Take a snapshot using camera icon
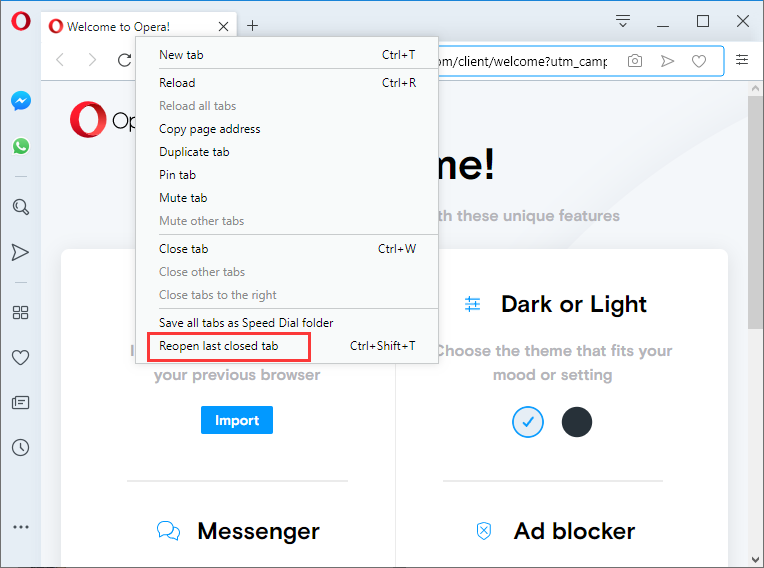The image size is (764, 568). point(635,61)
